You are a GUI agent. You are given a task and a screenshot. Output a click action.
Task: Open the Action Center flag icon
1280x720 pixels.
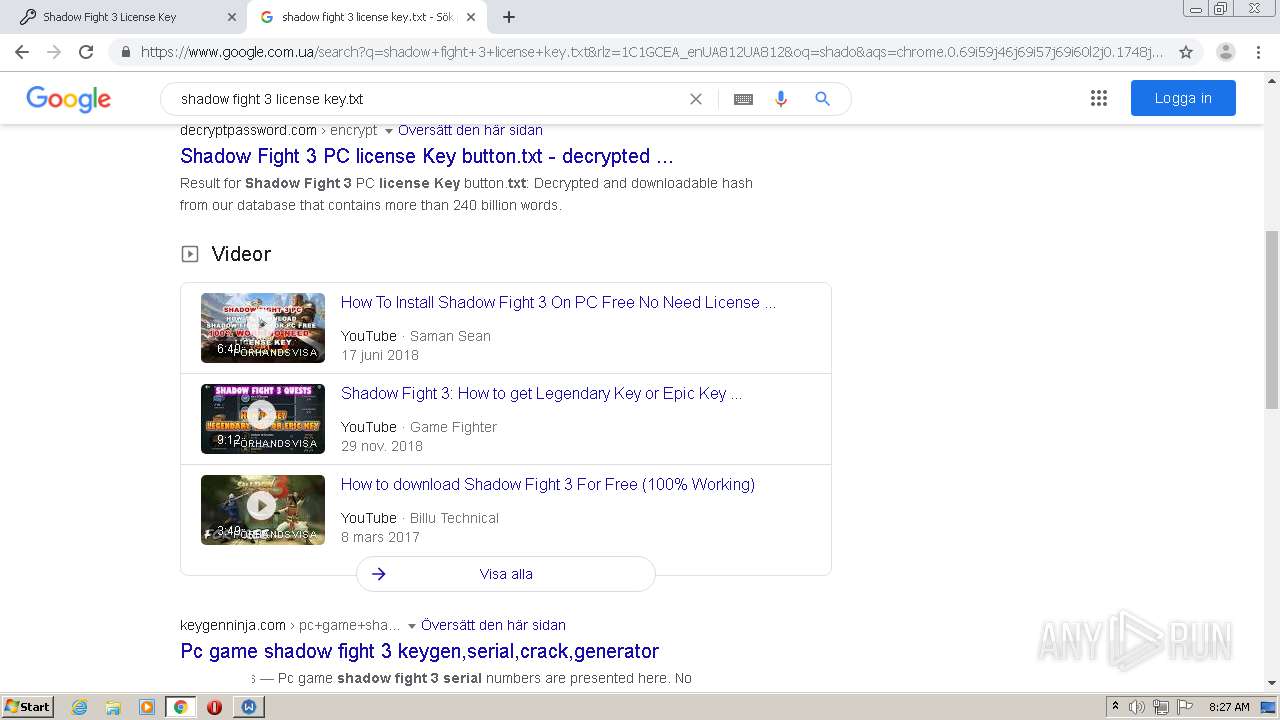coord(1185,707)
